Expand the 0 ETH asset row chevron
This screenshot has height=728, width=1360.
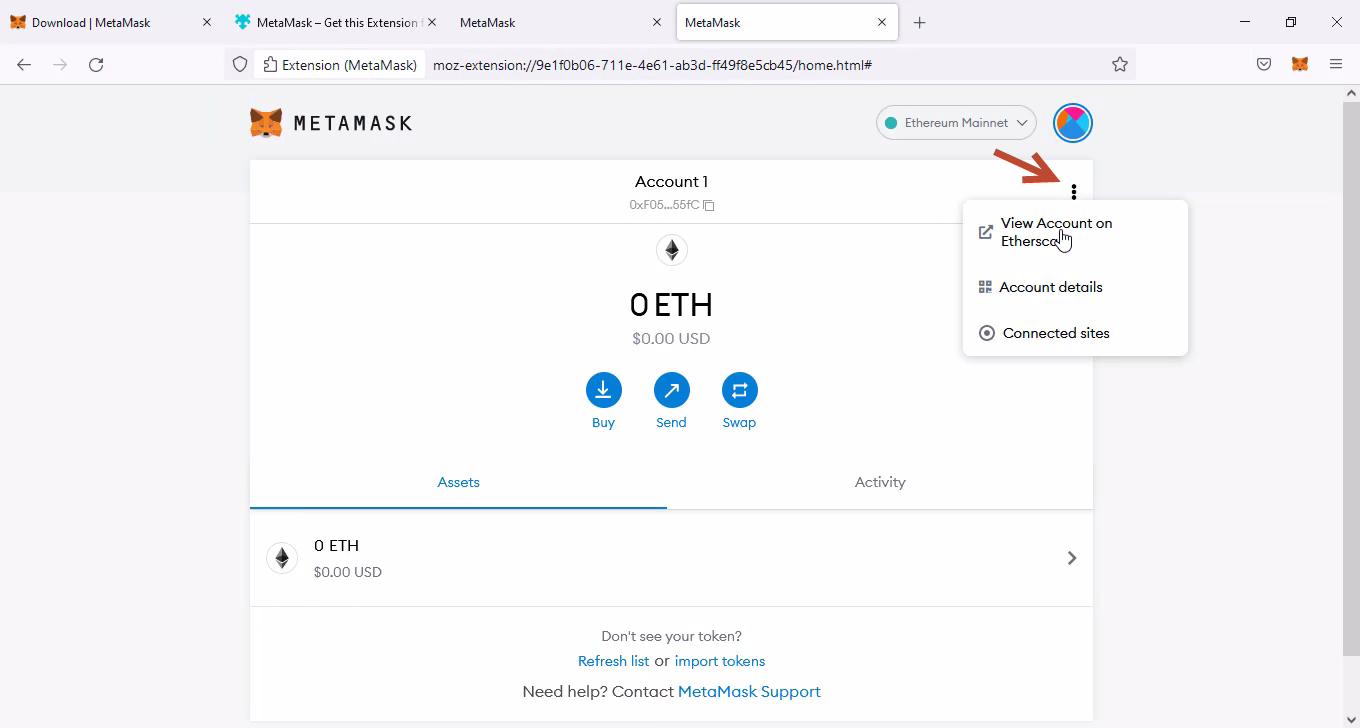tap(1071, 558)
